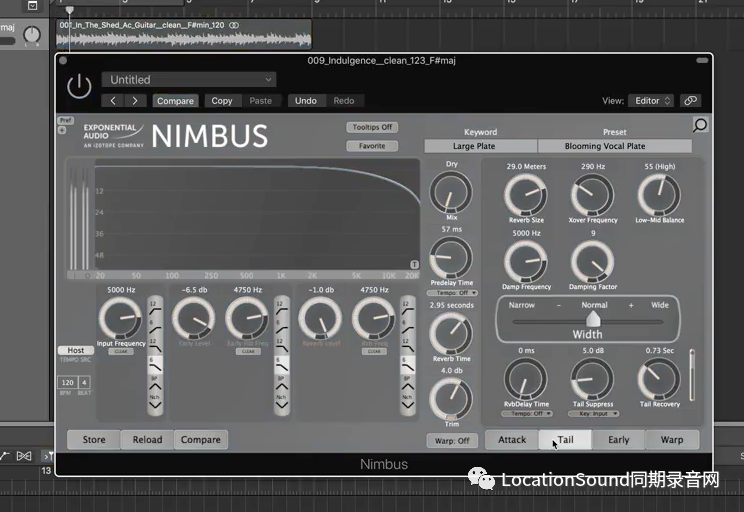This screenshot has width=744, height=512.
Task: Click the Paste button
Action: [260, 101]
